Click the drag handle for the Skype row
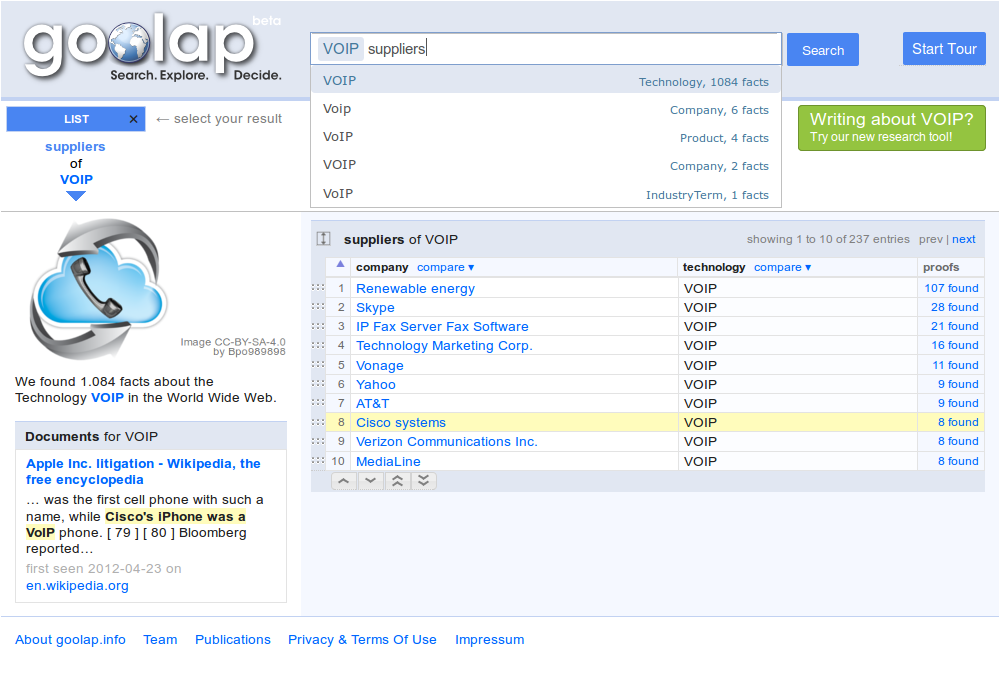 318,307
